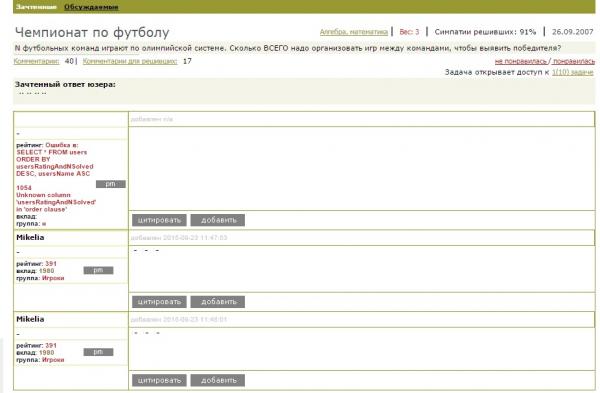Click цитировать under Mikelia's 11:47 post
Image resolution: width=600 pixels, height=393 pixels.
(x=159, y=302)
